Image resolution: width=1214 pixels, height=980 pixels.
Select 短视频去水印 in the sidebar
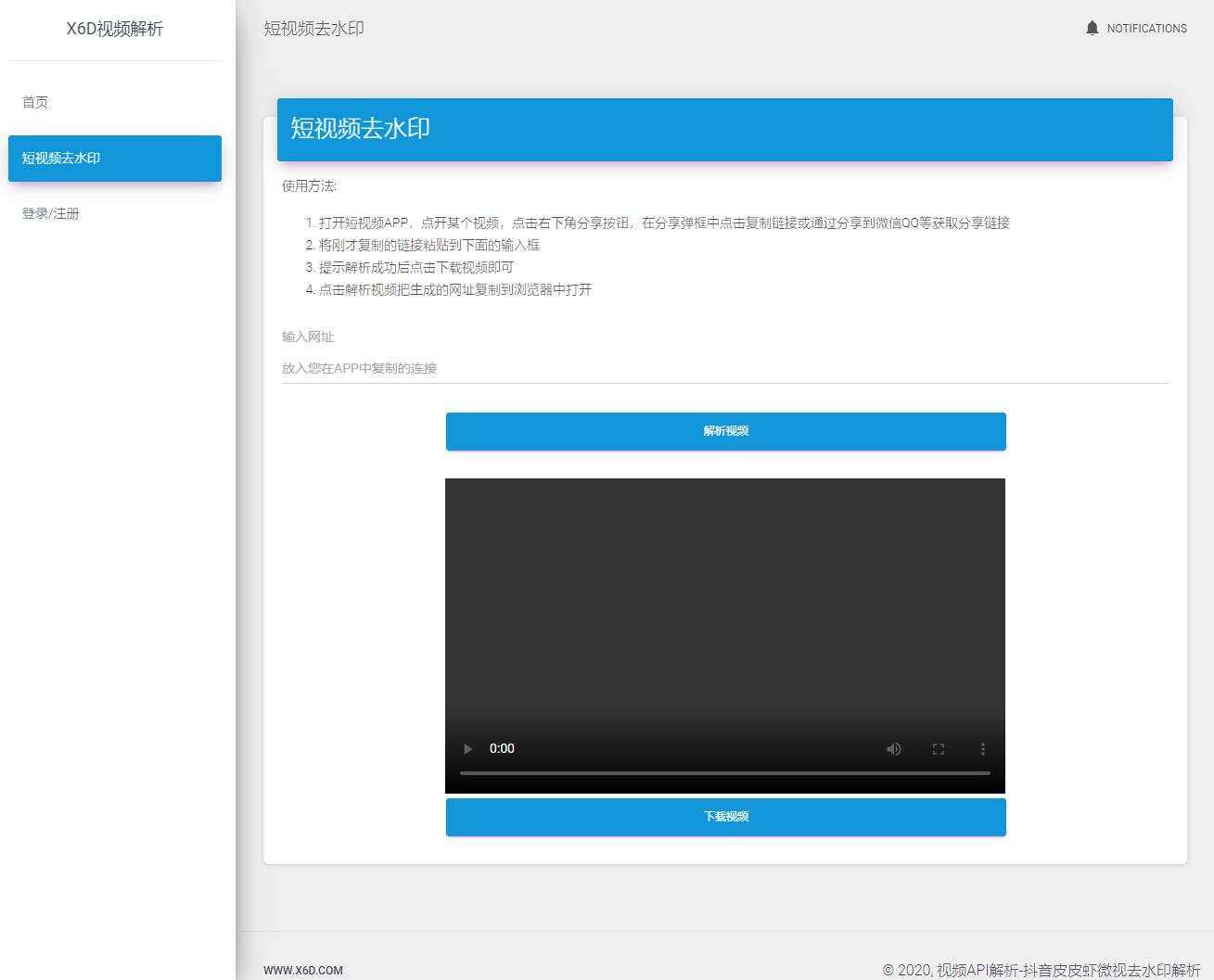click(60, 158)
